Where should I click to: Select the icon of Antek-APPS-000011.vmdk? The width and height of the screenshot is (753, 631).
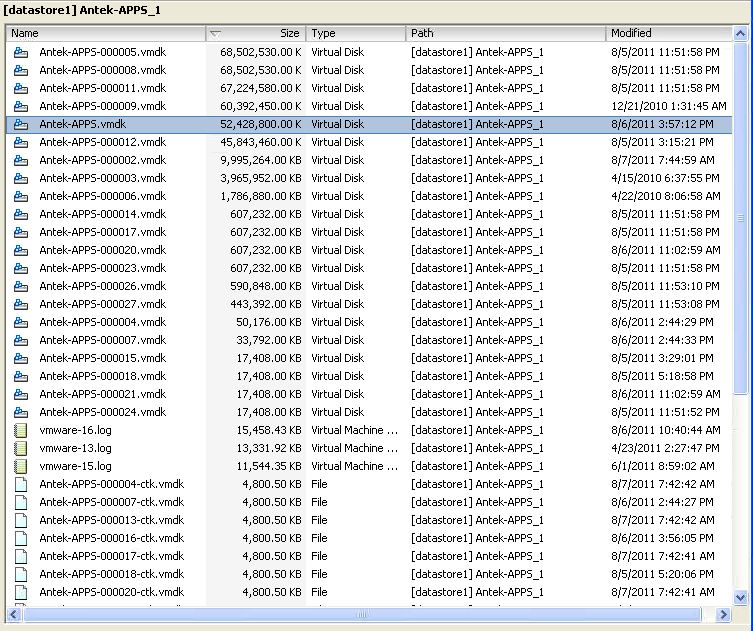pyautogui.click(x=21, y=88)
